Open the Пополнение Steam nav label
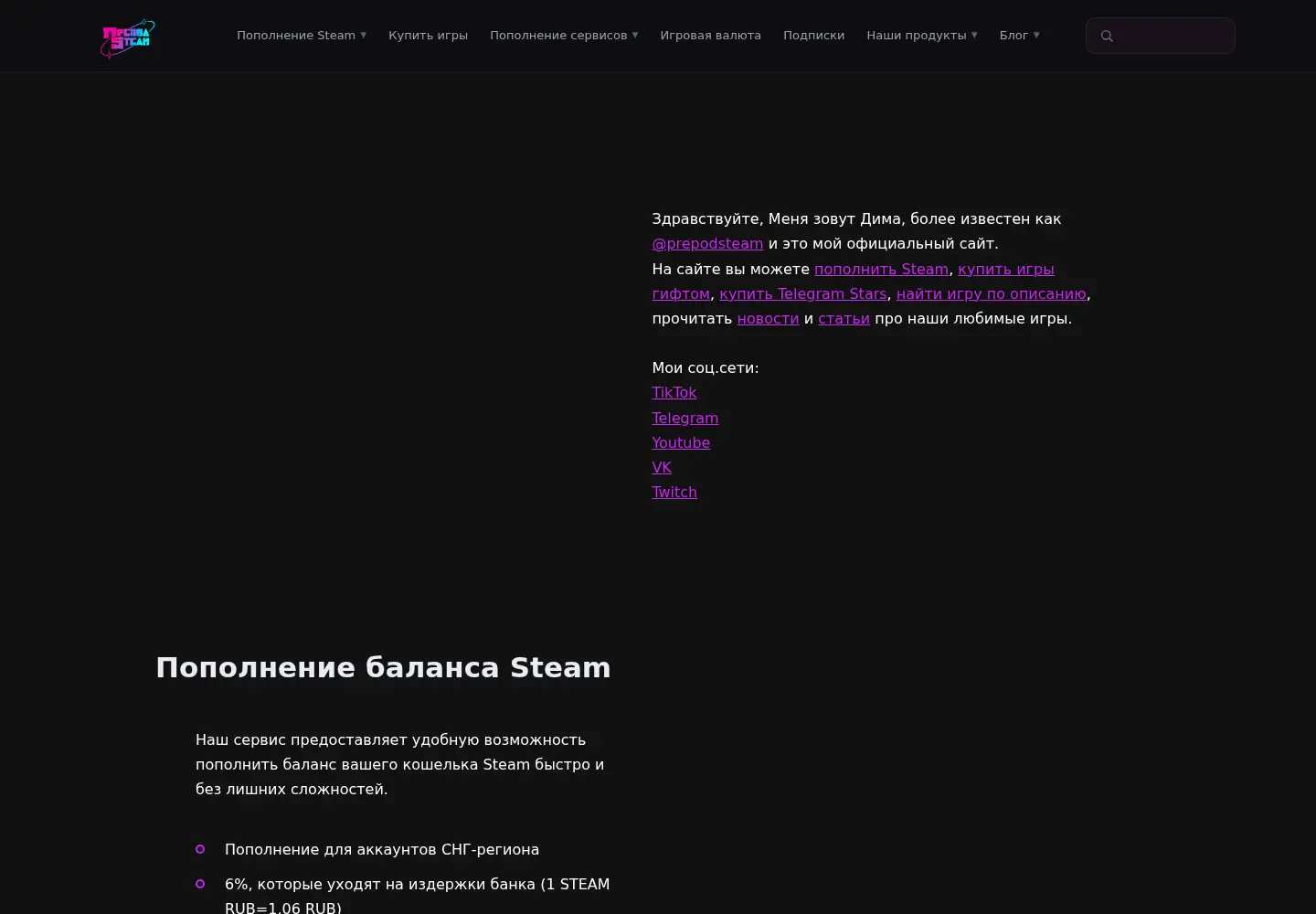 (296, 35)
